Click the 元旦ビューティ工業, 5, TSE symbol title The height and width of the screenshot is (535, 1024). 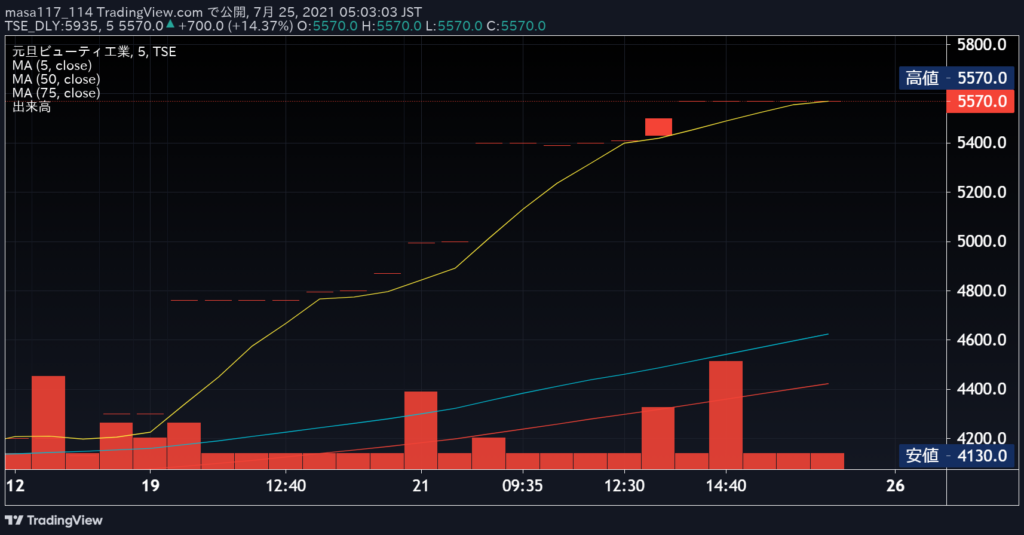pyautogui.click(x=94, y=52)
